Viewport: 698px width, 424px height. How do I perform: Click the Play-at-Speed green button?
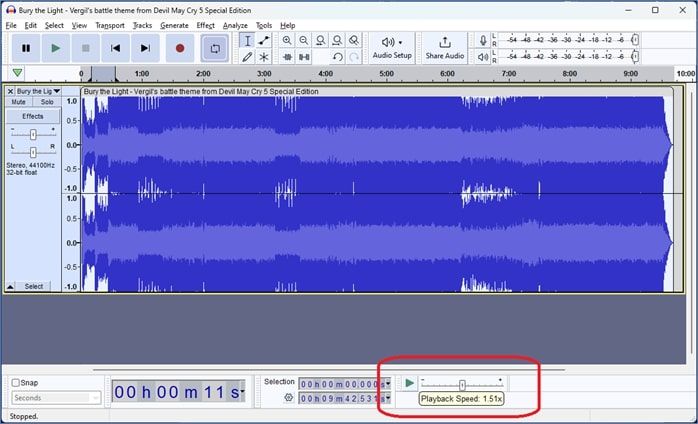410,383
